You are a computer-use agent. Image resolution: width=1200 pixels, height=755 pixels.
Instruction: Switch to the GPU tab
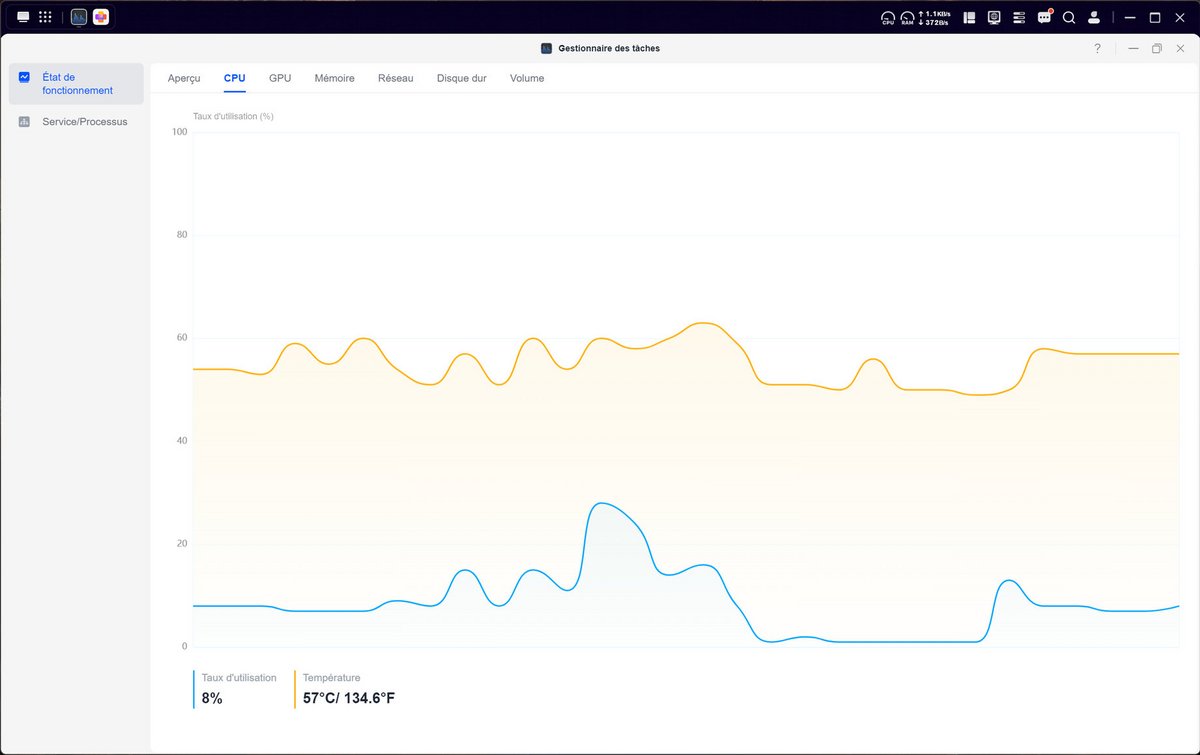tap(280, 78)
